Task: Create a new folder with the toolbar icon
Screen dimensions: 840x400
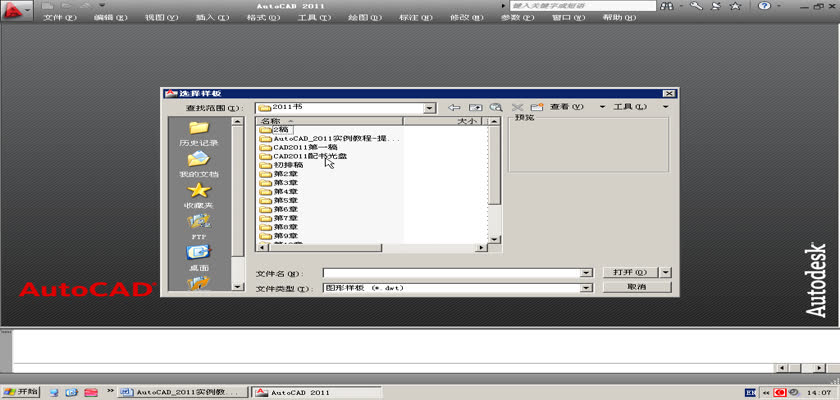Action: (536, 107)
